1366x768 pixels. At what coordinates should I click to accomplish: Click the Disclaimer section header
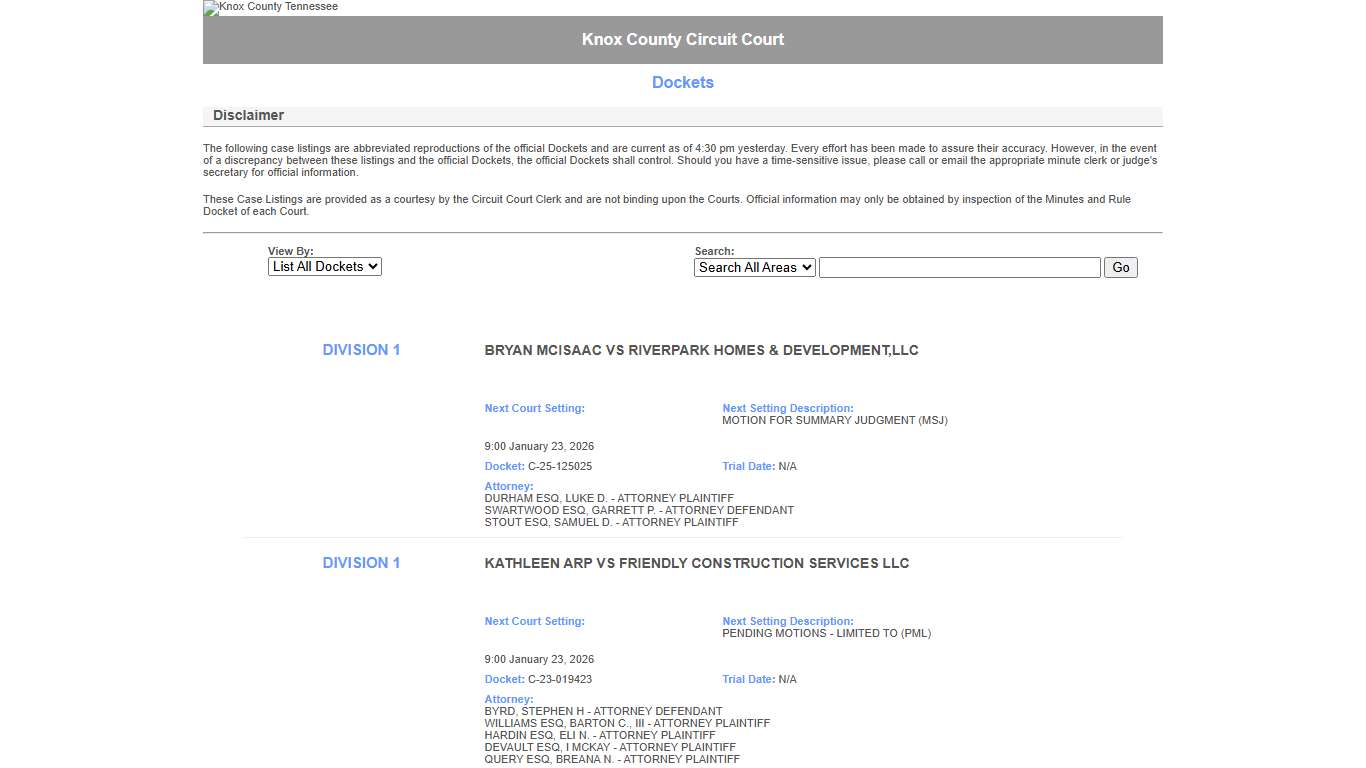tap(248, 115)
